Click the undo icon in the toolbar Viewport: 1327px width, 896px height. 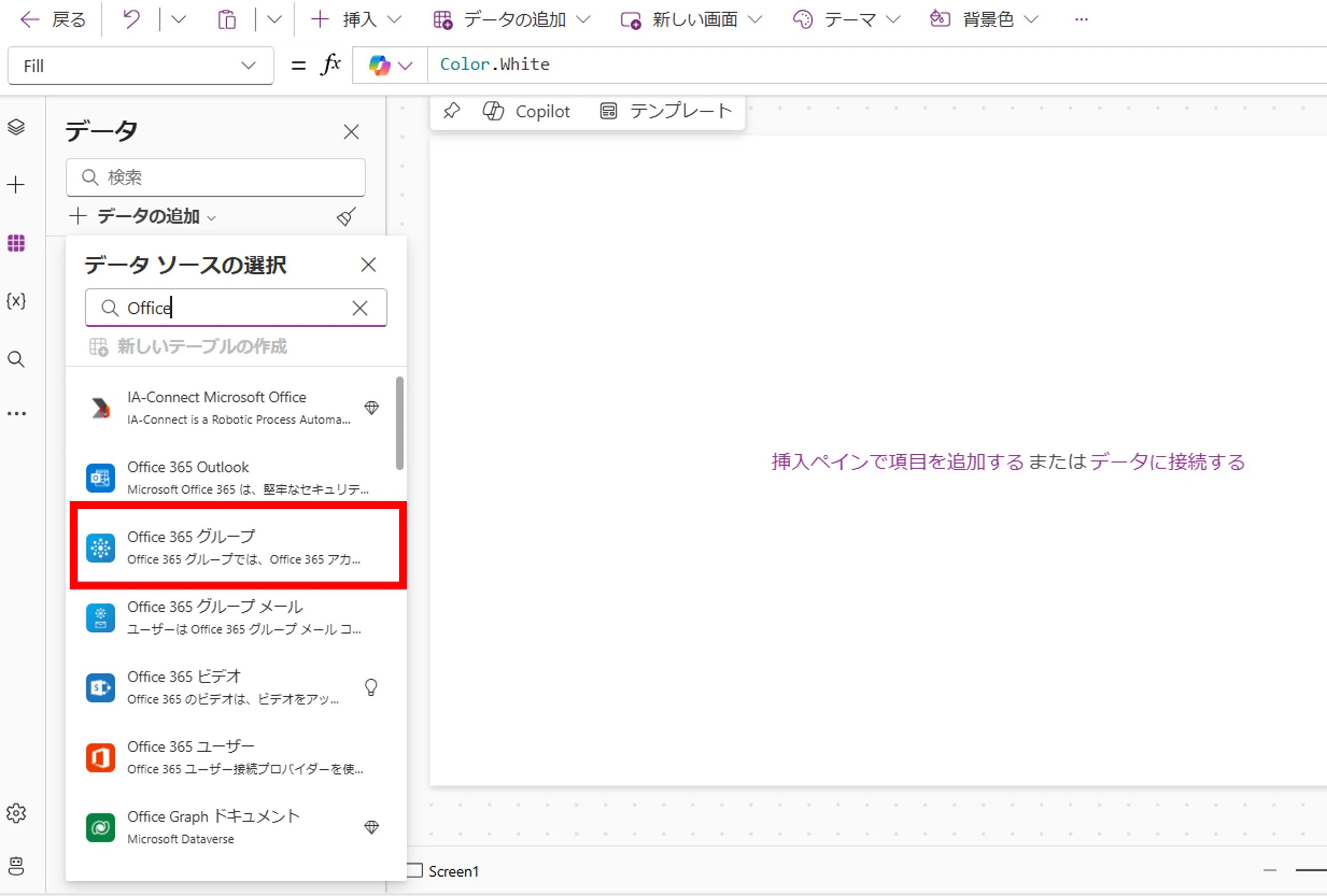click(x=131, y=20)
